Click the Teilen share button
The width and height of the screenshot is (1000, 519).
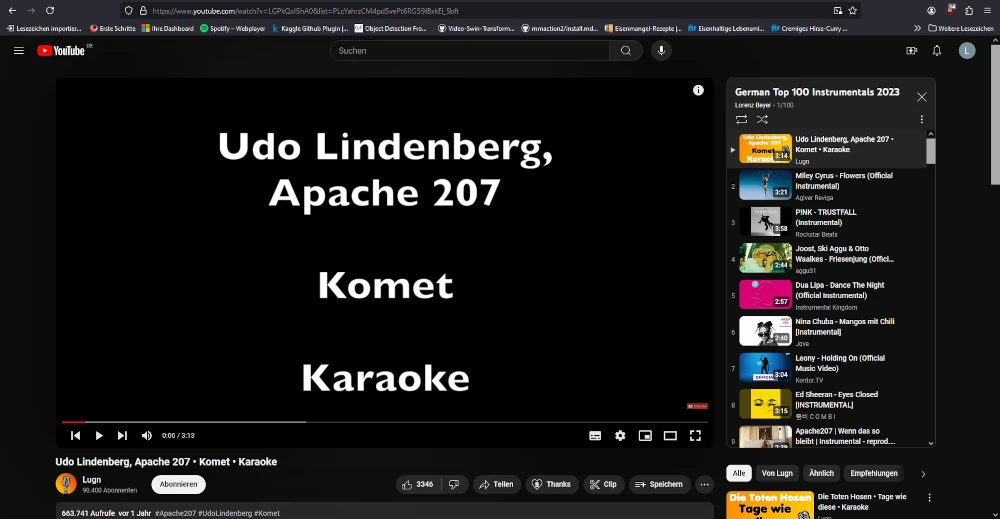[x=496, y=485]
